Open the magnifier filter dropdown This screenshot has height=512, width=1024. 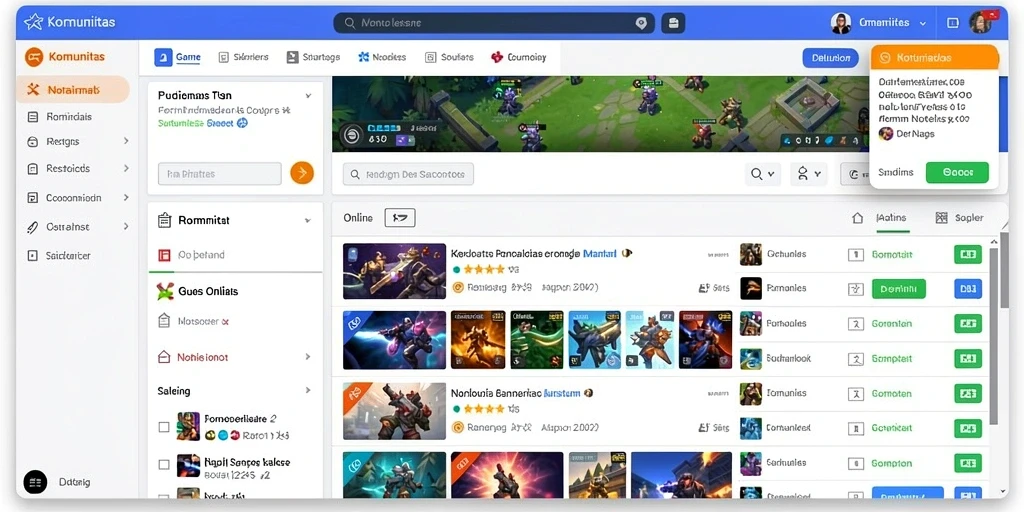[762, 174]
